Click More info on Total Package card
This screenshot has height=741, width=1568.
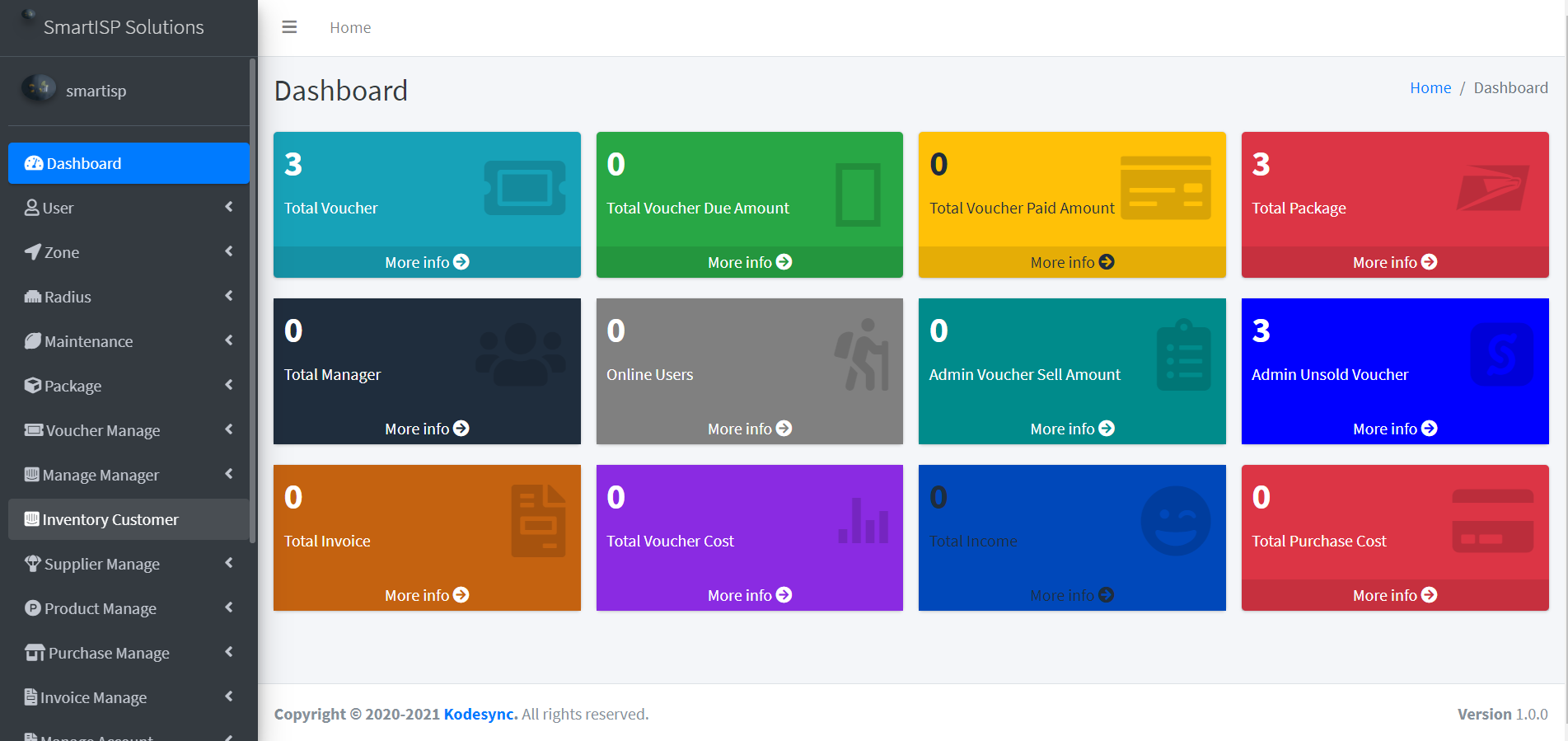tap(1395, 262)
